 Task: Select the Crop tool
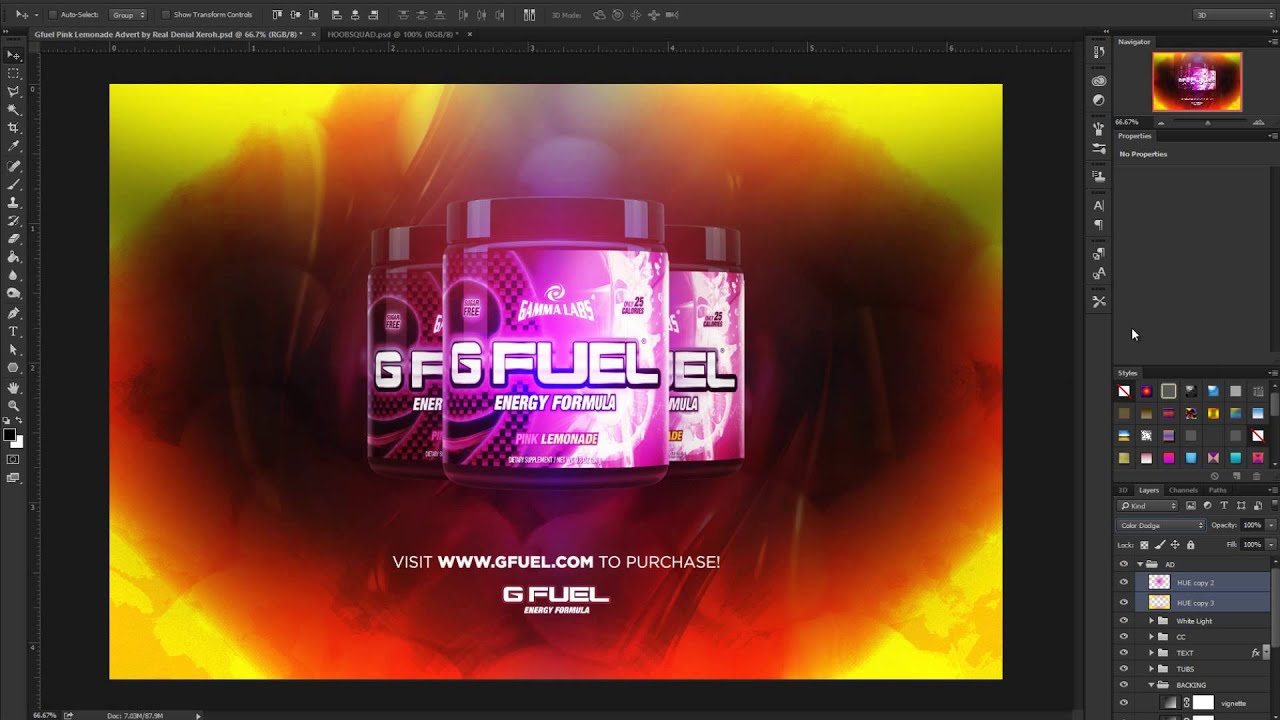tap(14, 128)
